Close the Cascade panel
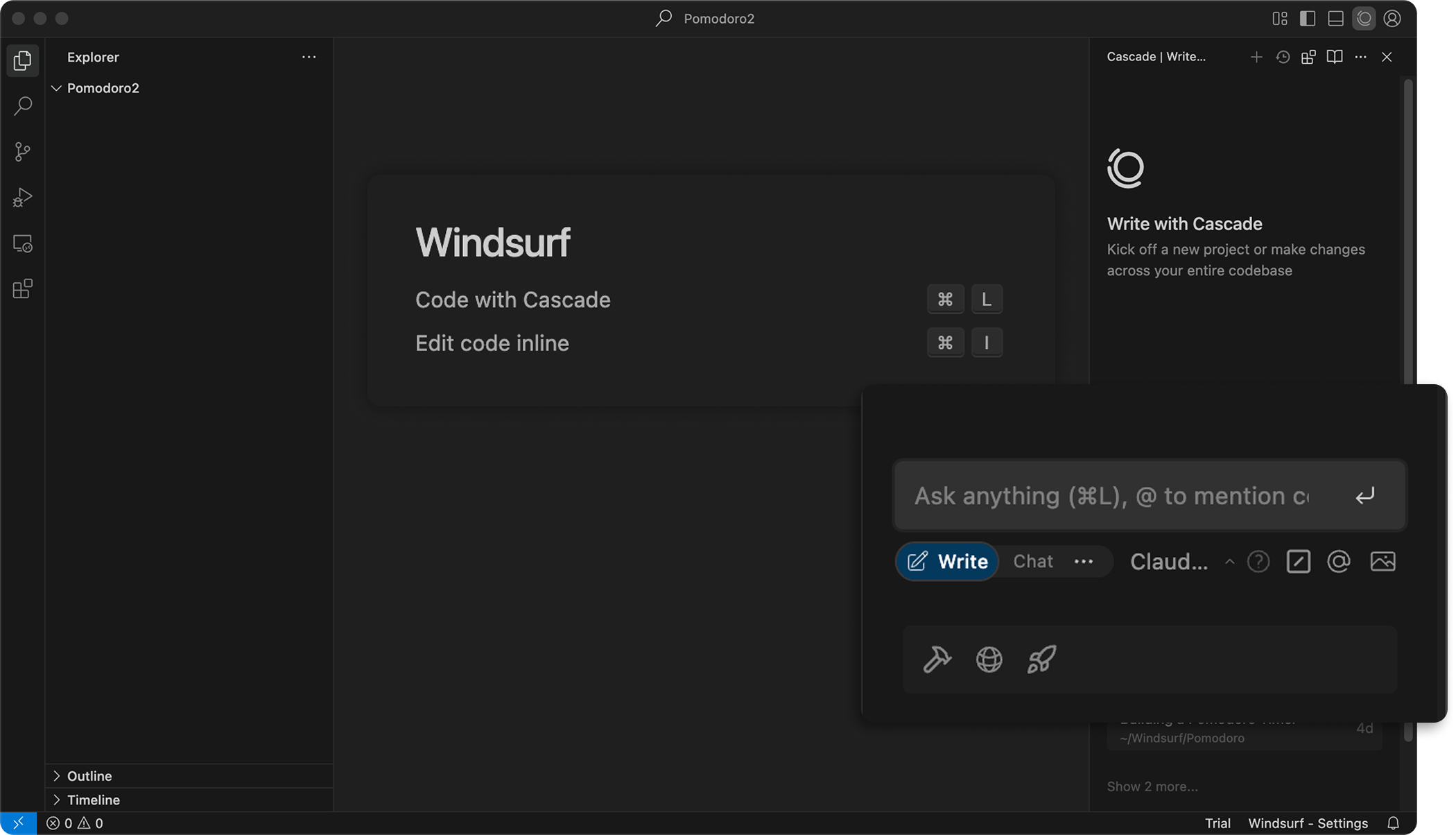The width and height of the screenshot is (1456, 835). click(1387, 57)
